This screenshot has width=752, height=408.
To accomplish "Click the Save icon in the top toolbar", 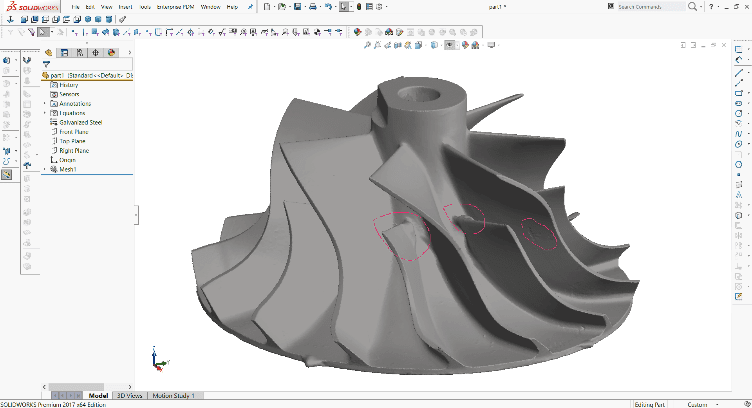I will tap(297, 7).
